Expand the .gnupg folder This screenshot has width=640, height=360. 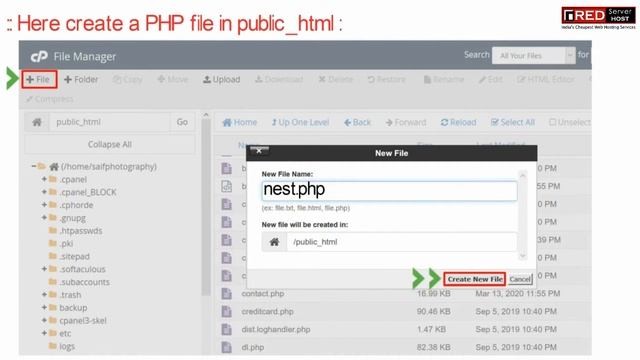point(44,217)
